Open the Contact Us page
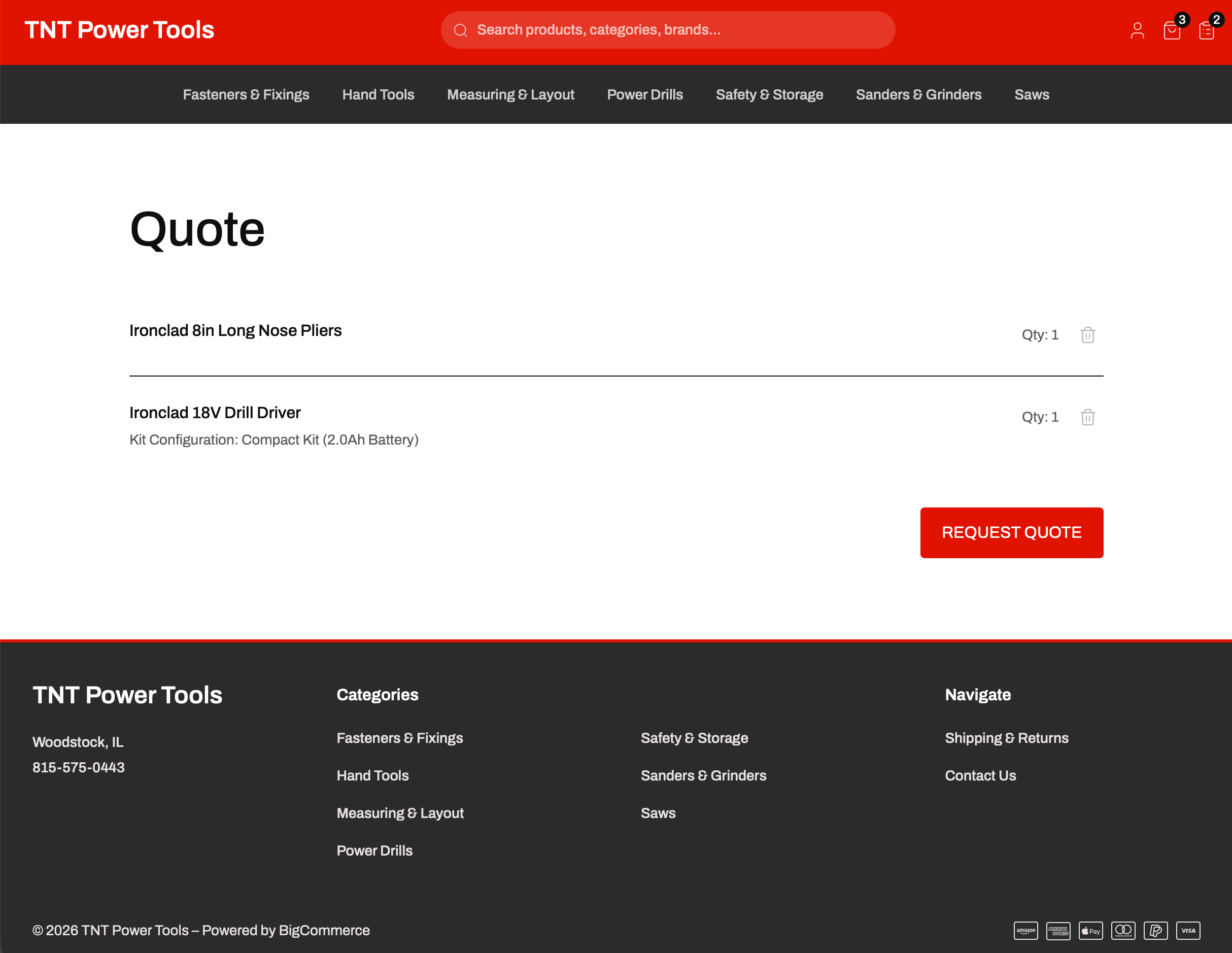 pos(980,775)
